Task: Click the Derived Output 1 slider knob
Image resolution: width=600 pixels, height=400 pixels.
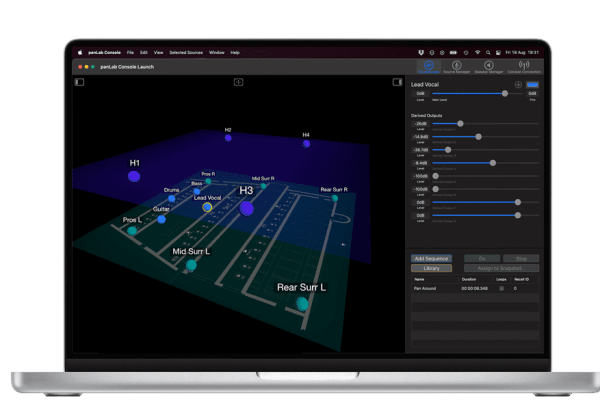Action: [460, 124]
